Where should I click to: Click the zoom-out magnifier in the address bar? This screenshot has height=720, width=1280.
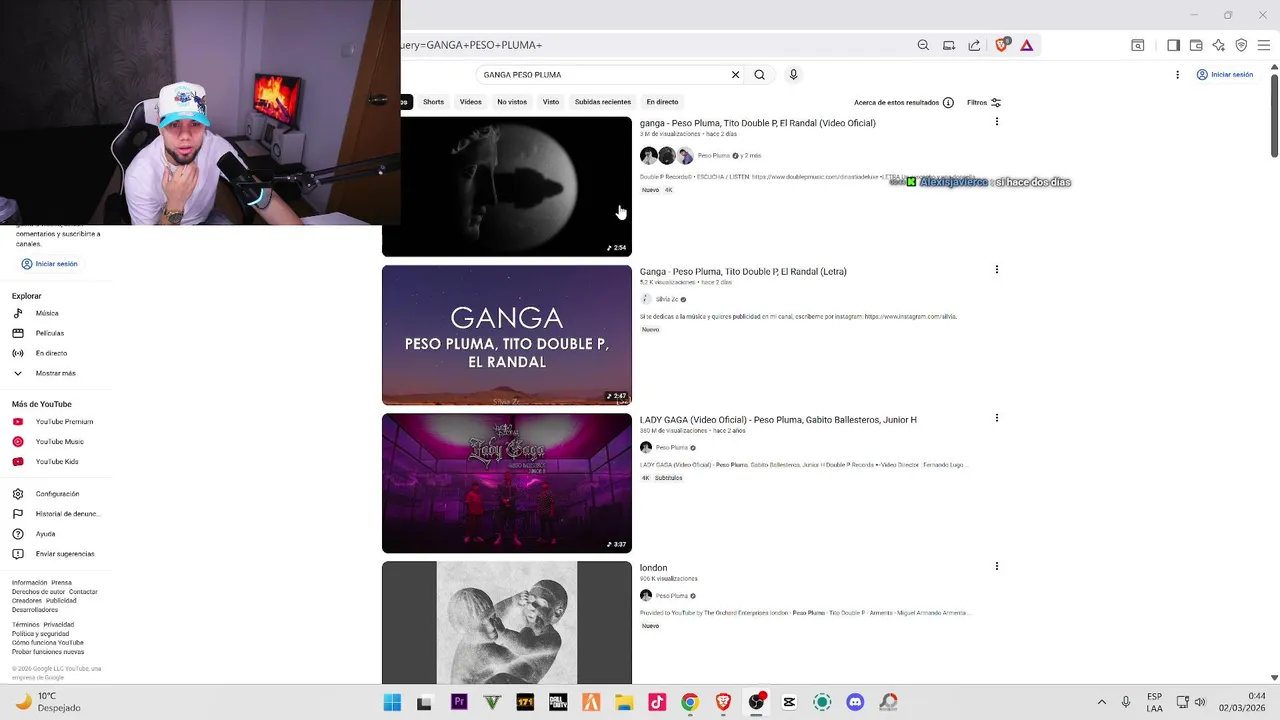[x=923, y=45]
